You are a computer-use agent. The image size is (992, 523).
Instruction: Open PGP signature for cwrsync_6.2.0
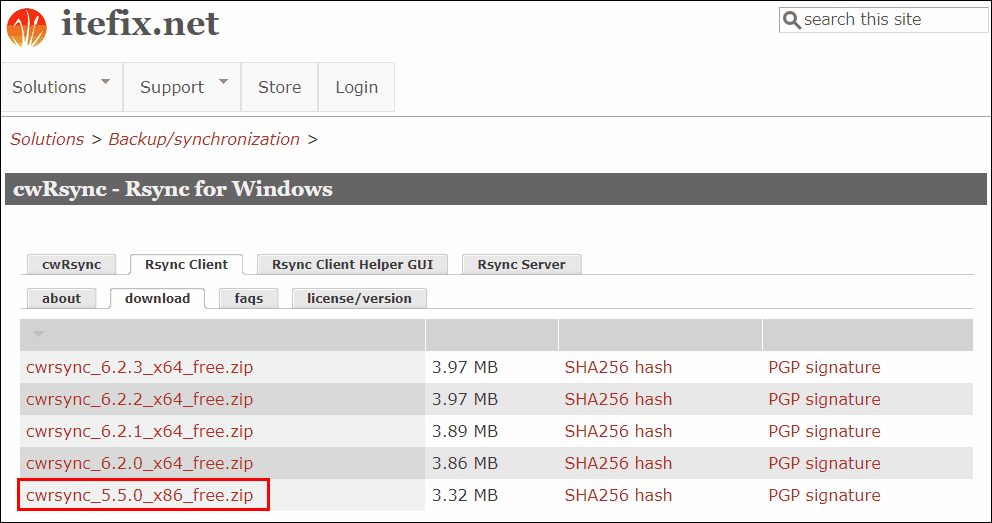coord(824,464)
